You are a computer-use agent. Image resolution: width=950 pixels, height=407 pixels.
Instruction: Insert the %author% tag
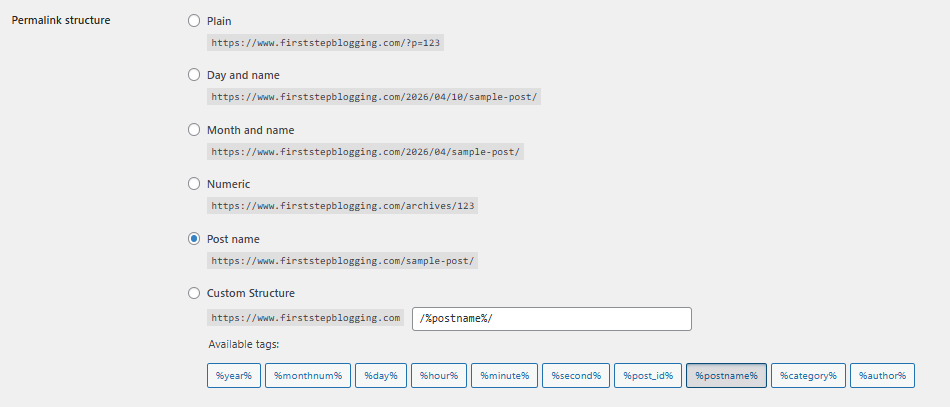(x=882, y=376)
